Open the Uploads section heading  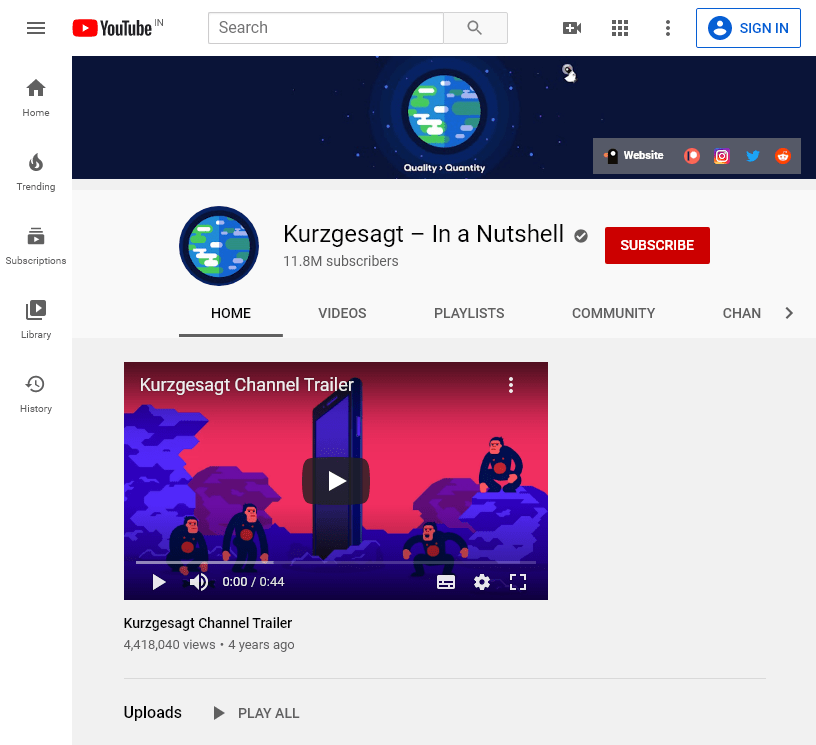152,712
